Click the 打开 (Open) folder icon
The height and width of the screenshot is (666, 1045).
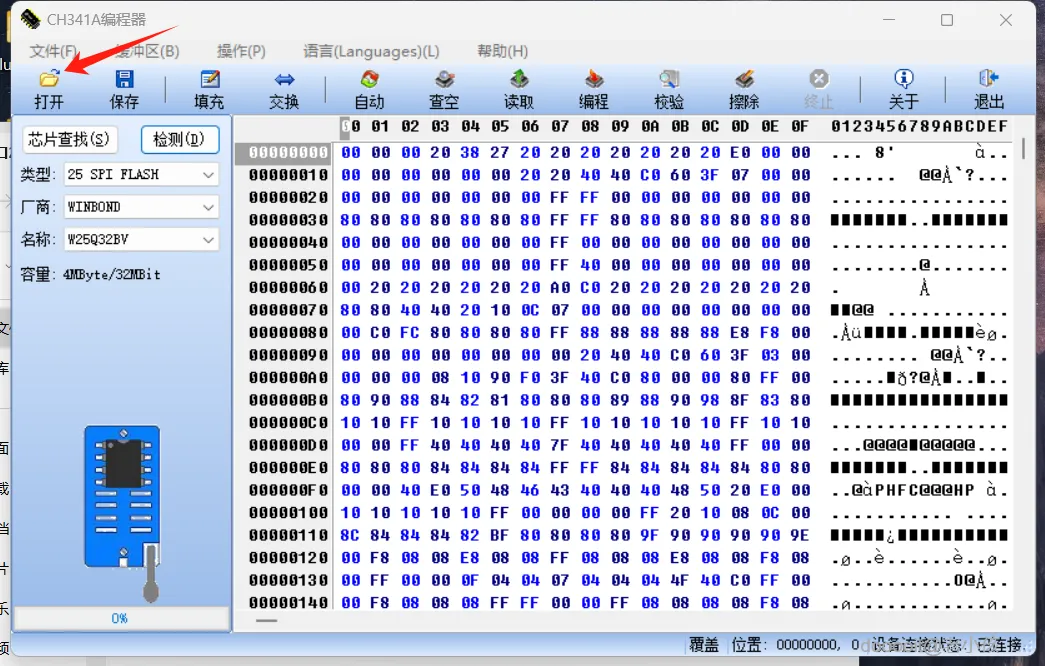49,79
